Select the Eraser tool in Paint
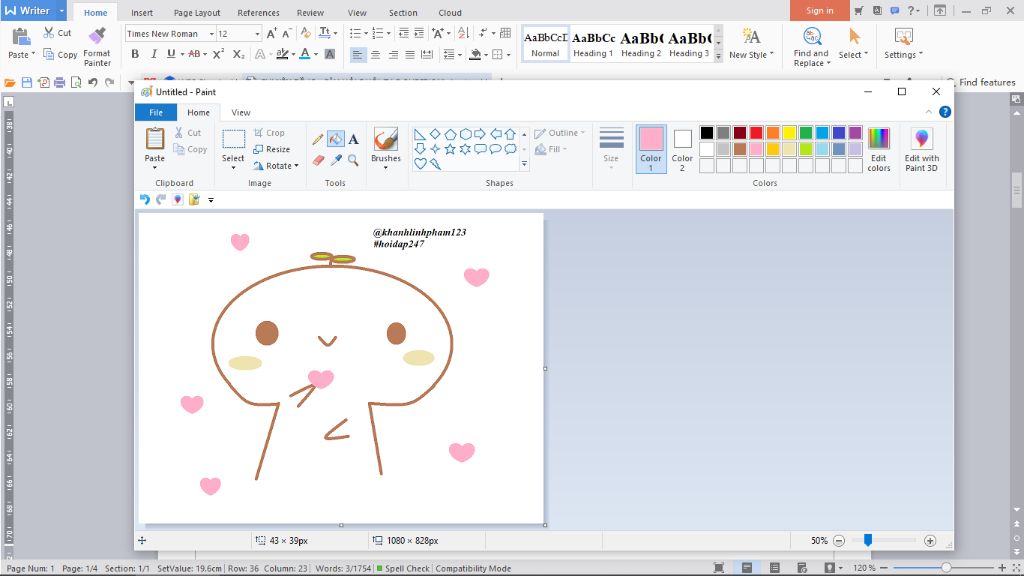 pyautogui.click(x=318, y=160)
